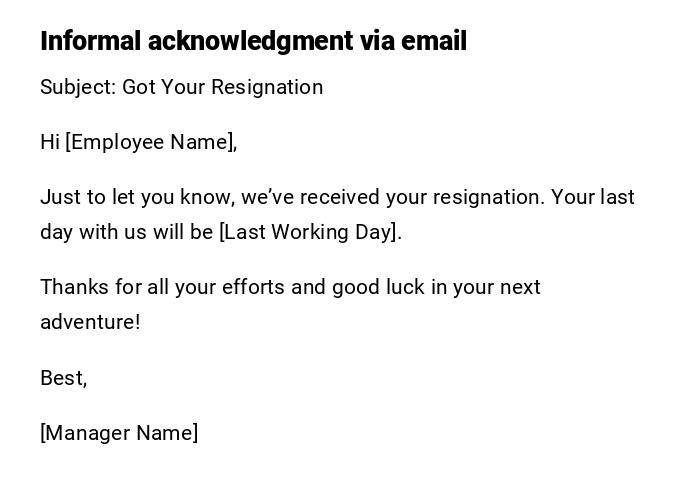Select the [Employee Name] placeholder
Image resolution: width=700 pixels, height=495 pixels.
coord(149,142)
